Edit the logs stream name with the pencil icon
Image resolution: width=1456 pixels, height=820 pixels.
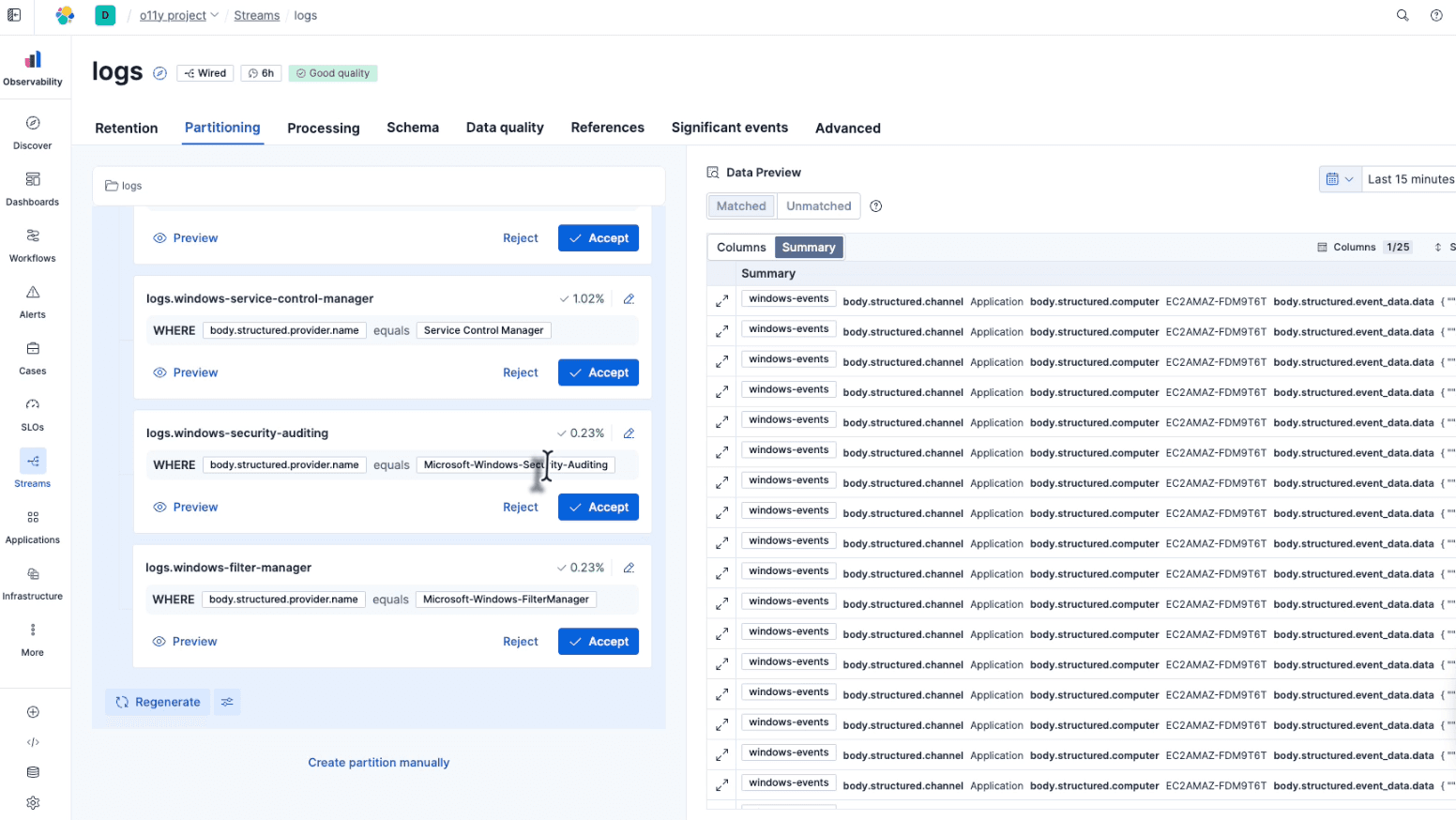pos(159,71)
